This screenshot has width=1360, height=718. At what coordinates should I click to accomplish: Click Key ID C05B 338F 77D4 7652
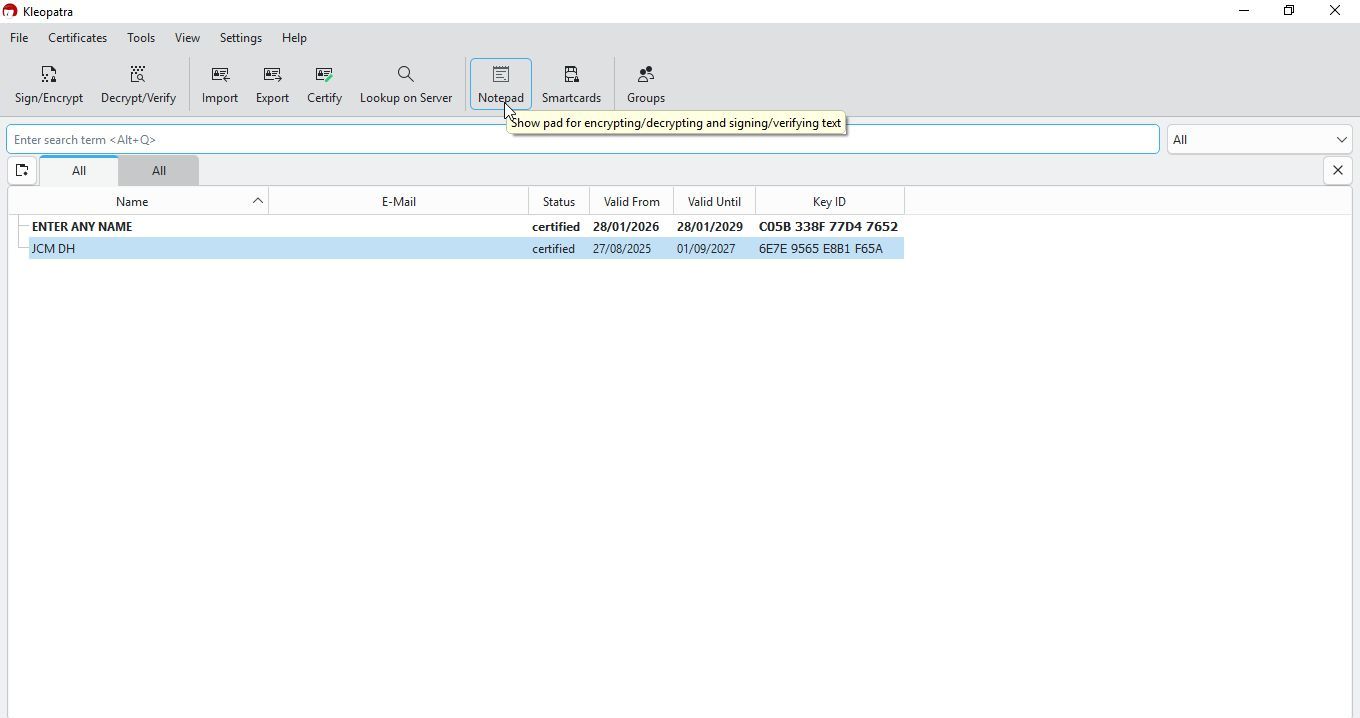[x=828, y=227]
